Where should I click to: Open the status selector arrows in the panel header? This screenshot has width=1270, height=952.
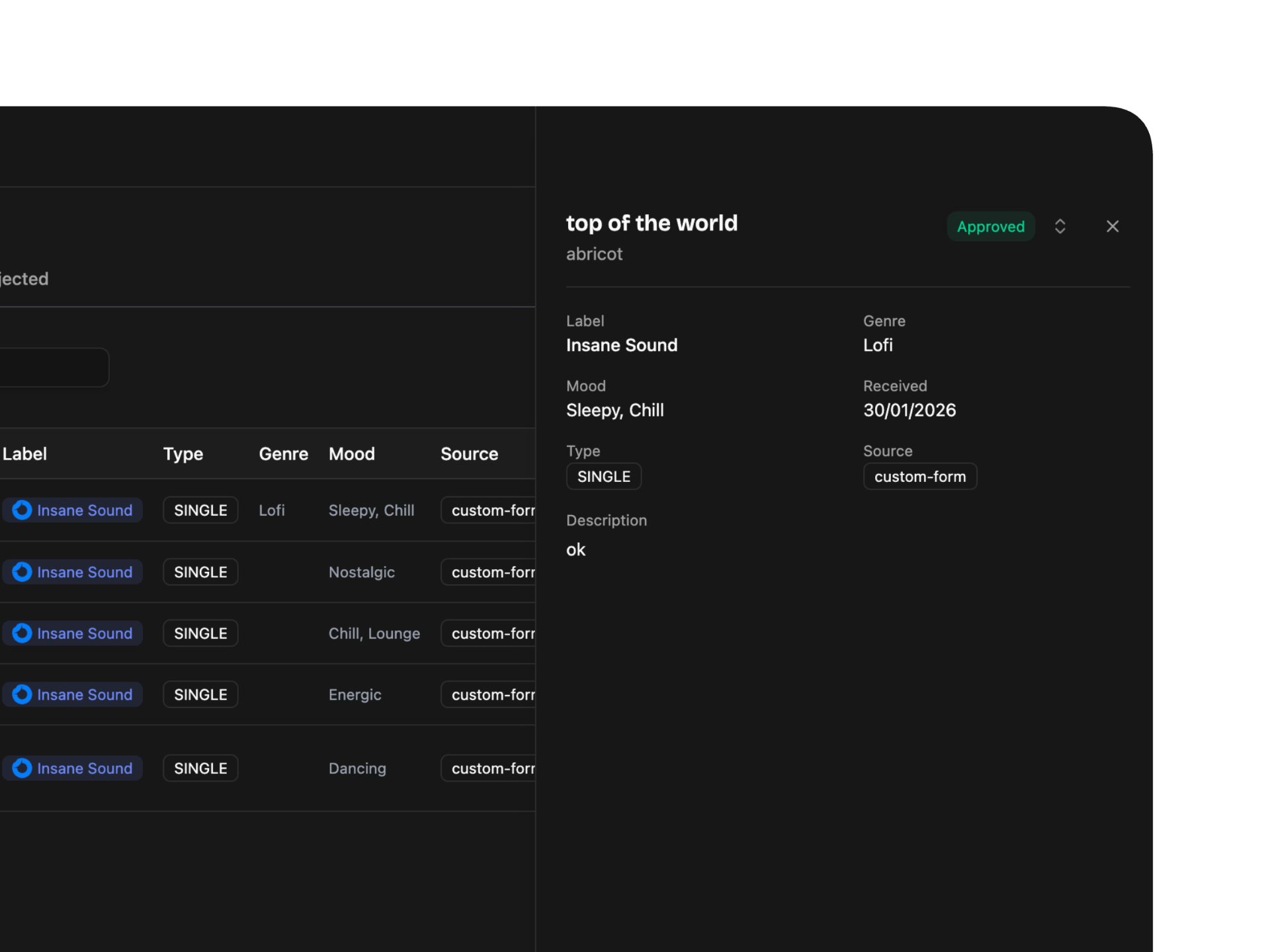1060,226
